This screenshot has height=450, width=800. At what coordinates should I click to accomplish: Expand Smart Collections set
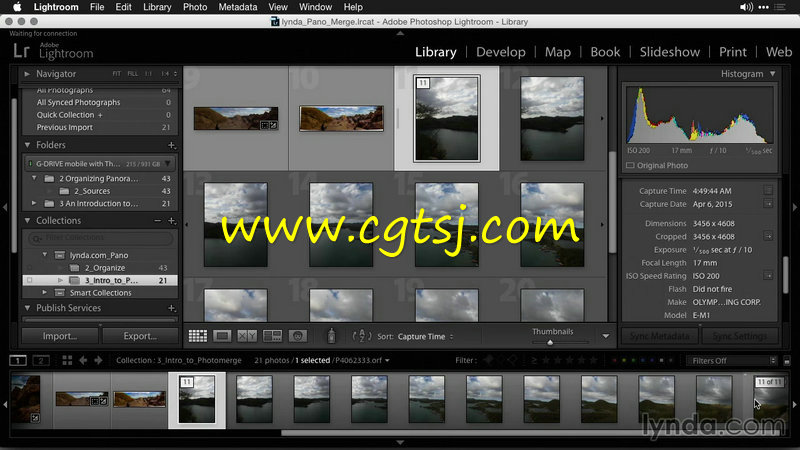click(x=45, y=292)
